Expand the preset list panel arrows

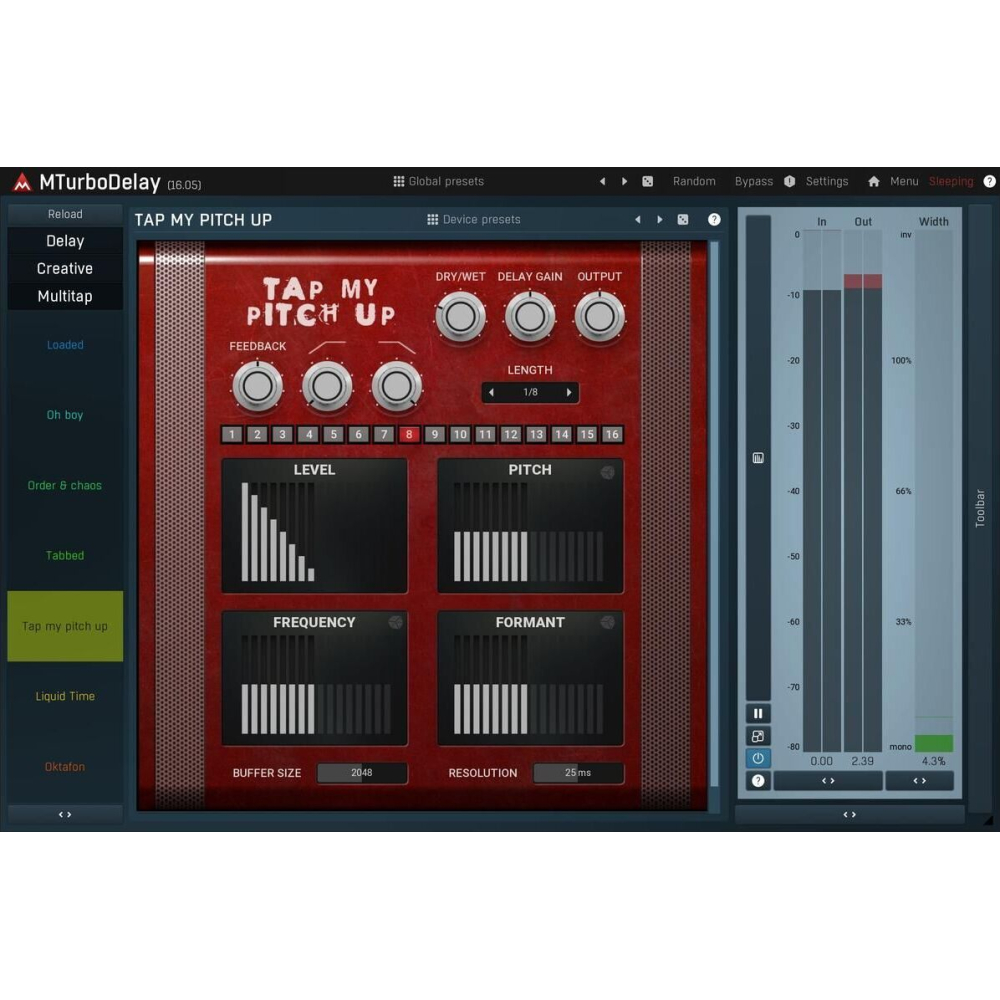[x=65, y=814]
